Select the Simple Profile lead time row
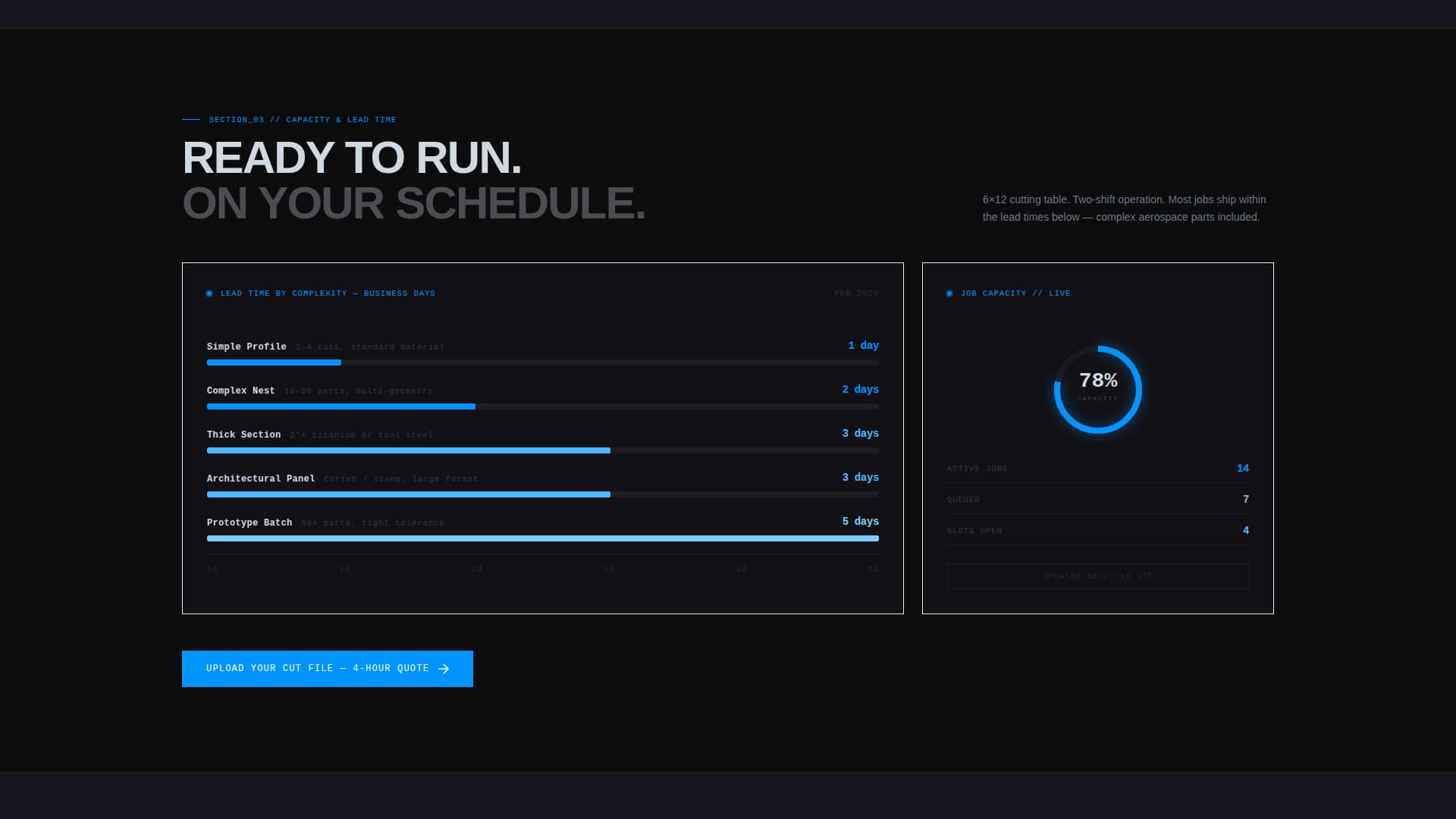This screenshot has width=1456, height=819. 543,353
